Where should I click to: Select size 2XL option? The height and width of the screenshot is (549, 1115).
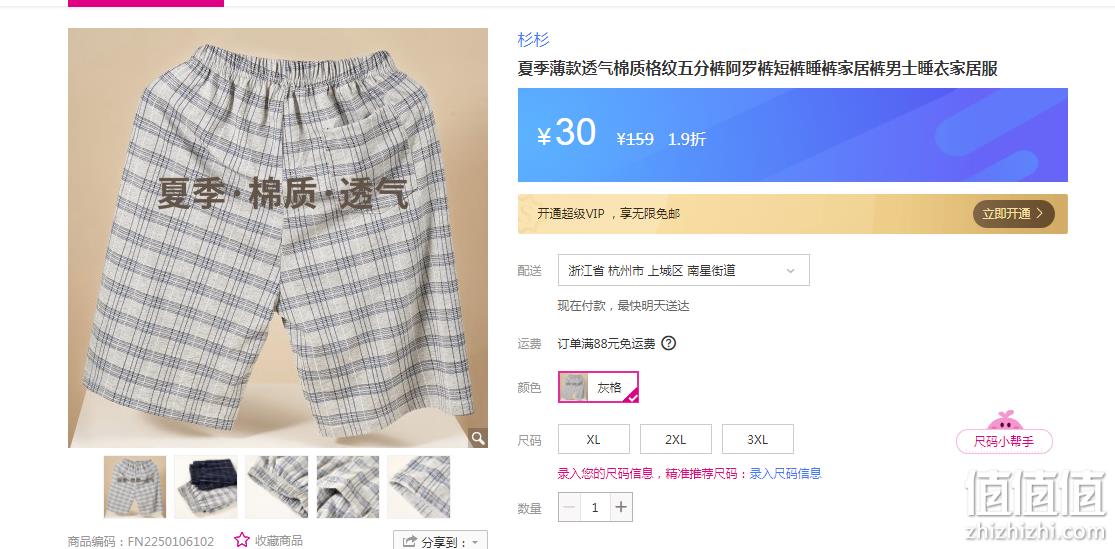click(x=676, y=439)
